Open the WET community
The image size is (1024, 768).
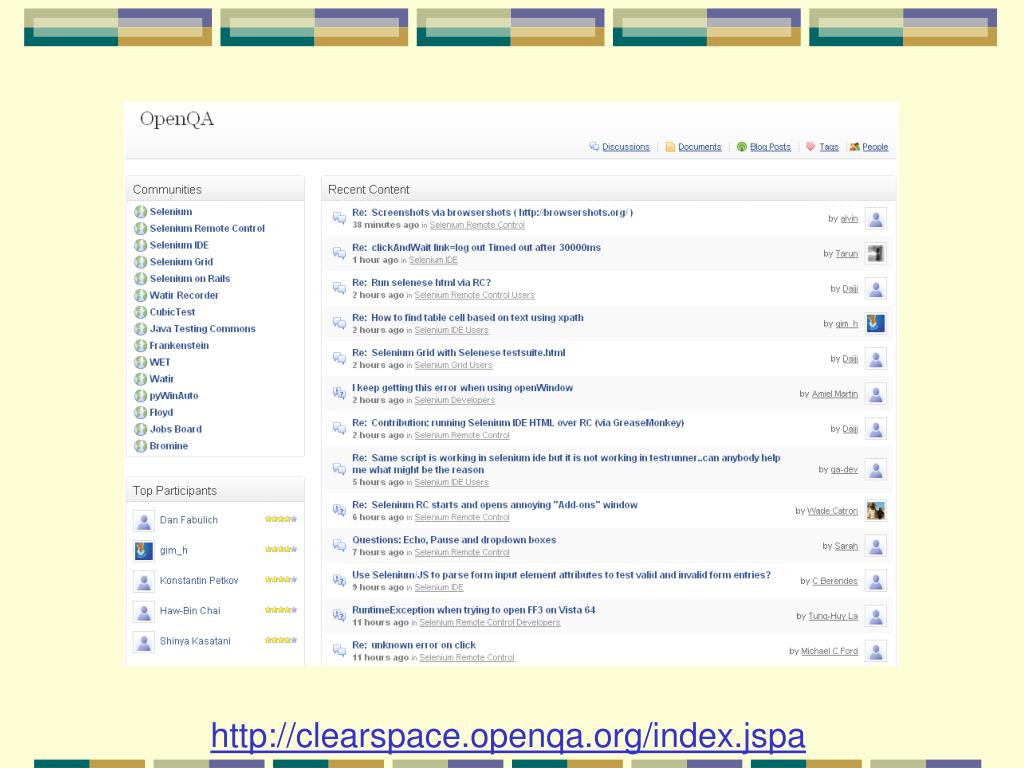(159, 362)
